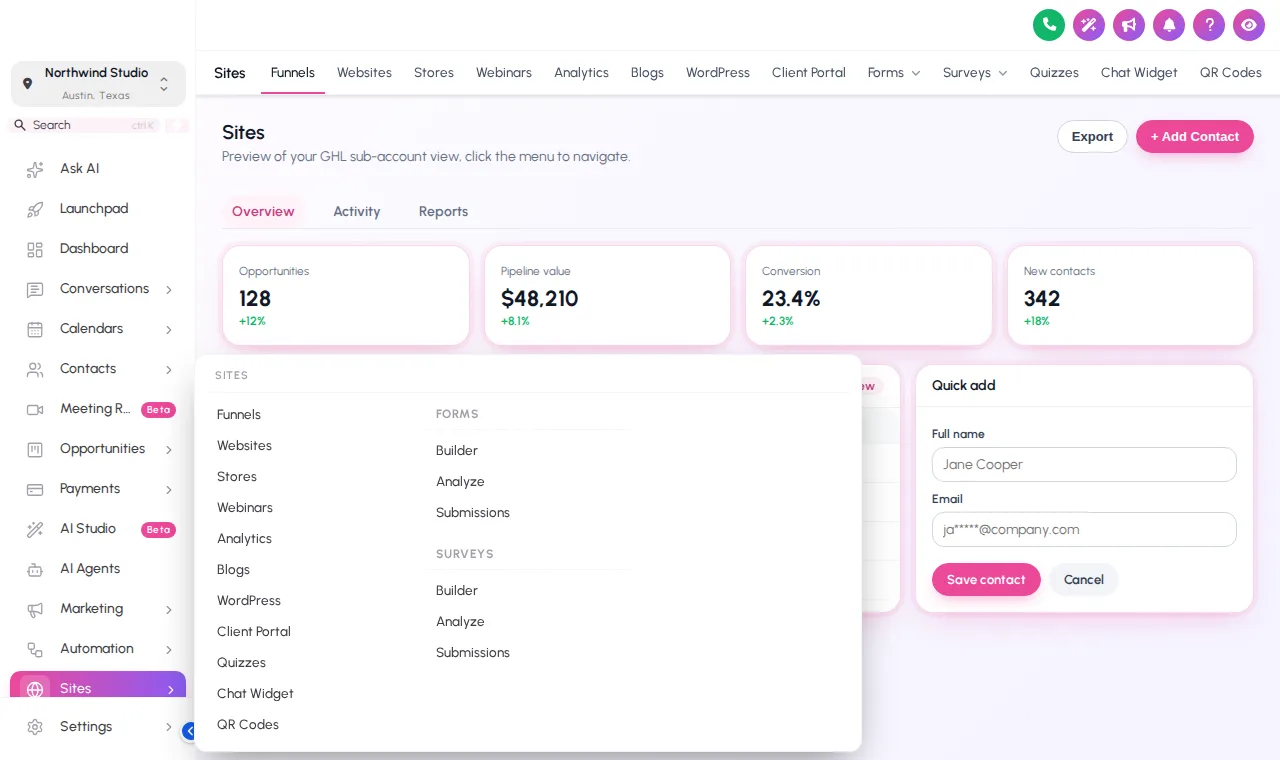
Task: Open Meeting Recorder camera icon item
Action: [35, 409]
